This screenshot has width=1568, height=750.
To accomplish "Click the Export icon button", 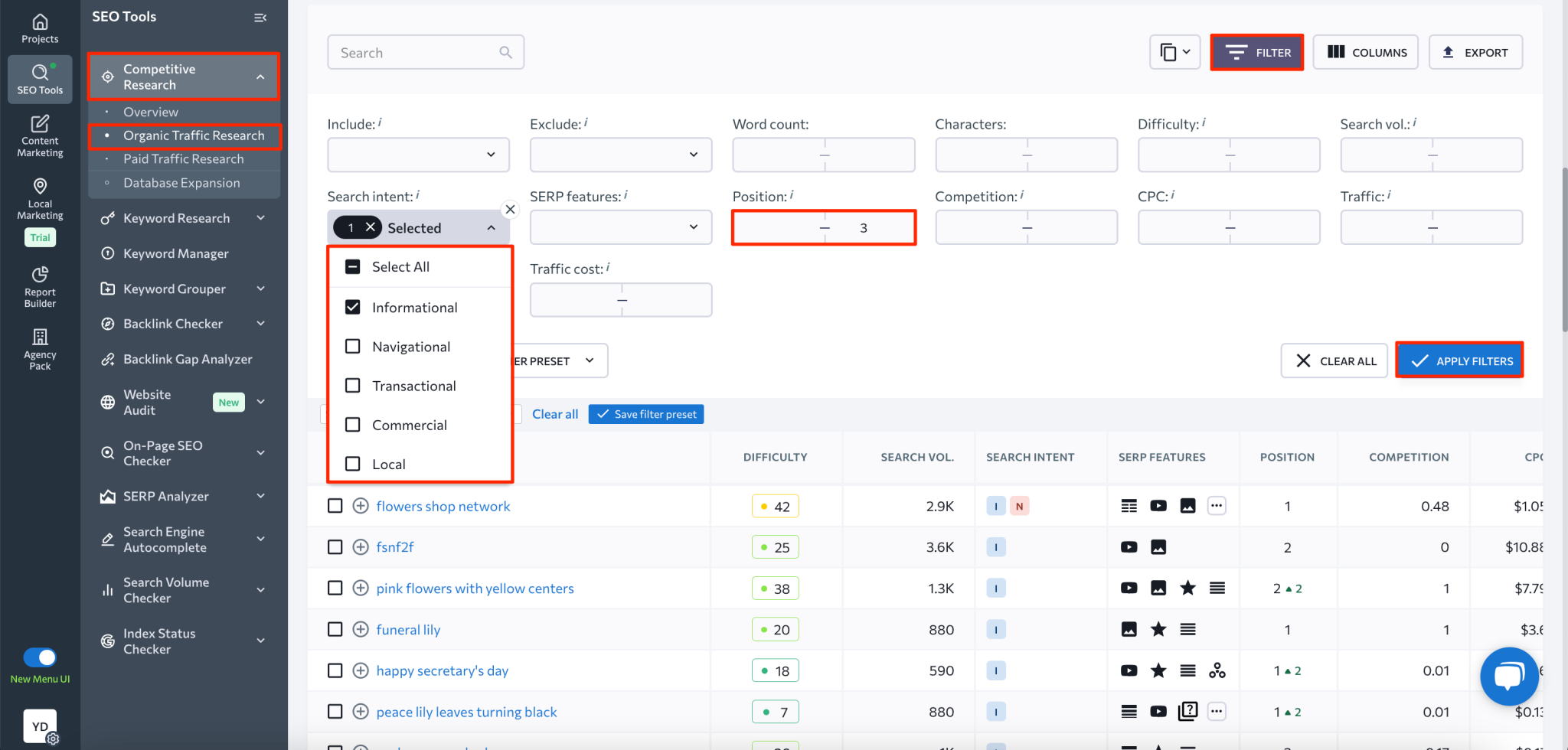I will click(x=1475, y=51).
